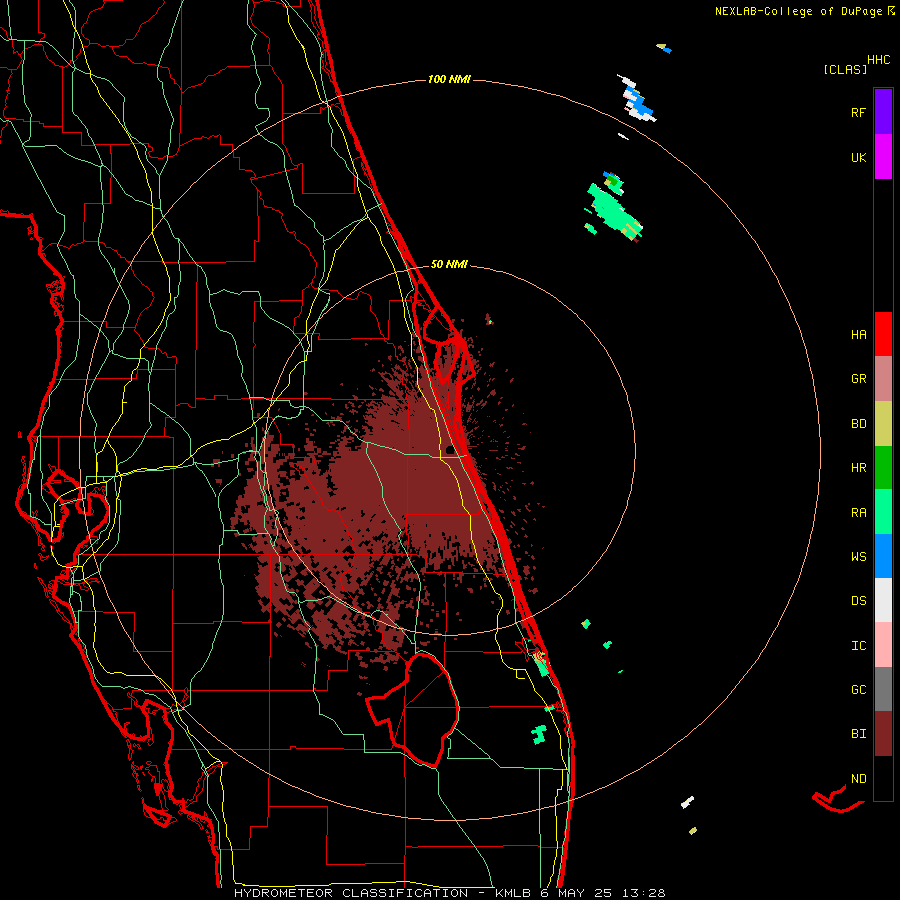Click the "HA" legend label
900x900 pixels.
pyautogui.click(x=858, y=335)
